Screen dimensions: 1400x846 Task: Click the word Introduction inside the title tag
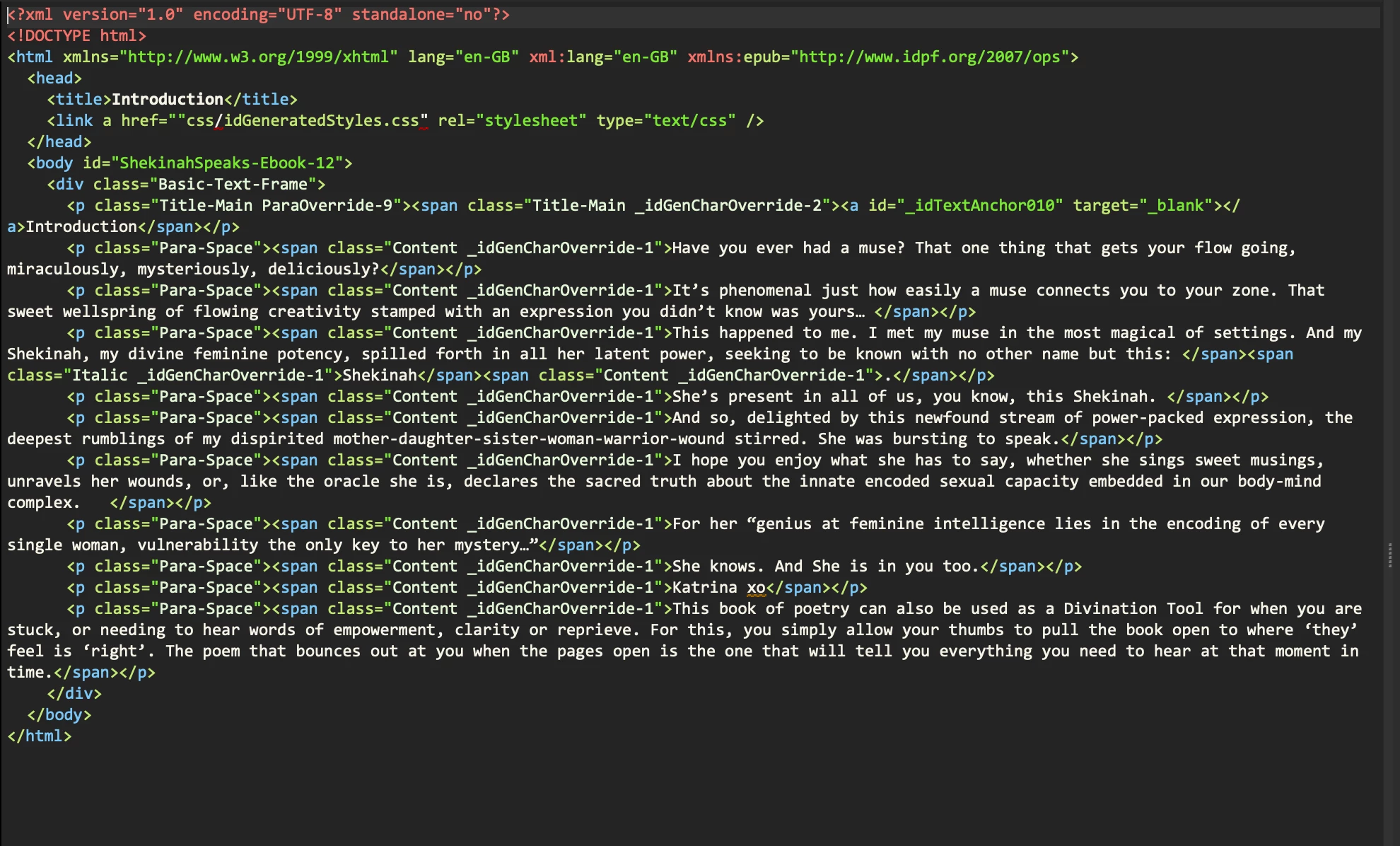pos(168,99)
